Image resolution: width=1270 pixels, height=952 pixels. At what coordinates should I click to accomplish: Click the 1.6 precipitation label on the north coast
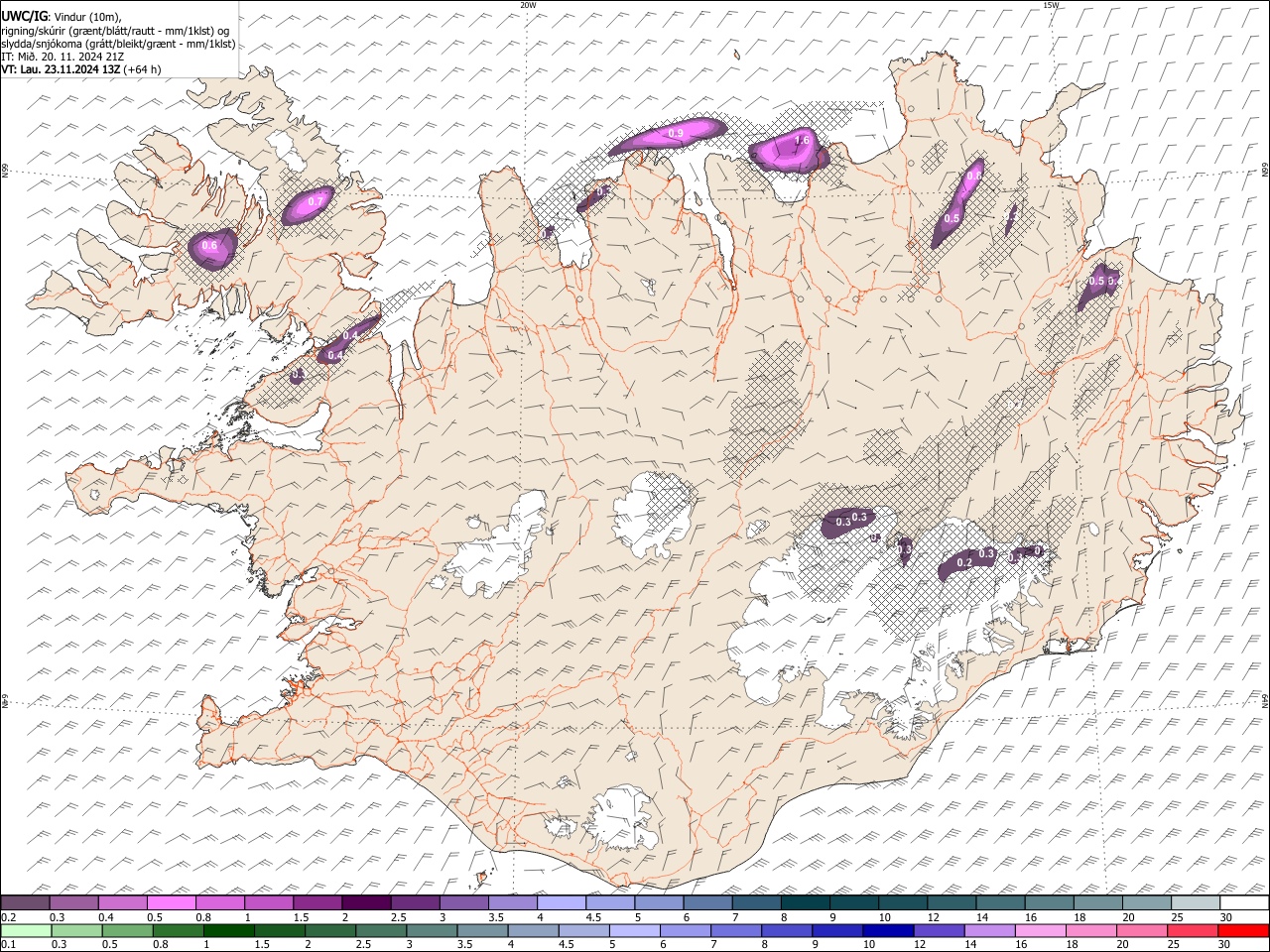point(802,141)
